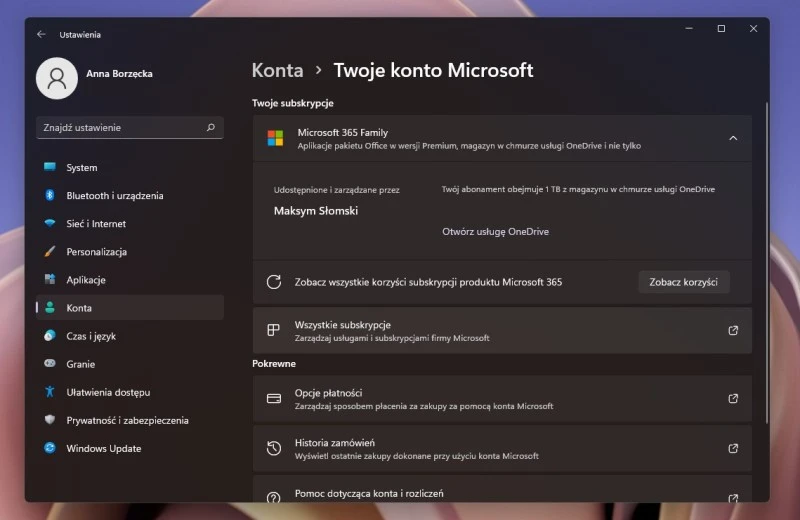
Task: Click the Pomoc dotycząca konta question icon
Action: 273,498
